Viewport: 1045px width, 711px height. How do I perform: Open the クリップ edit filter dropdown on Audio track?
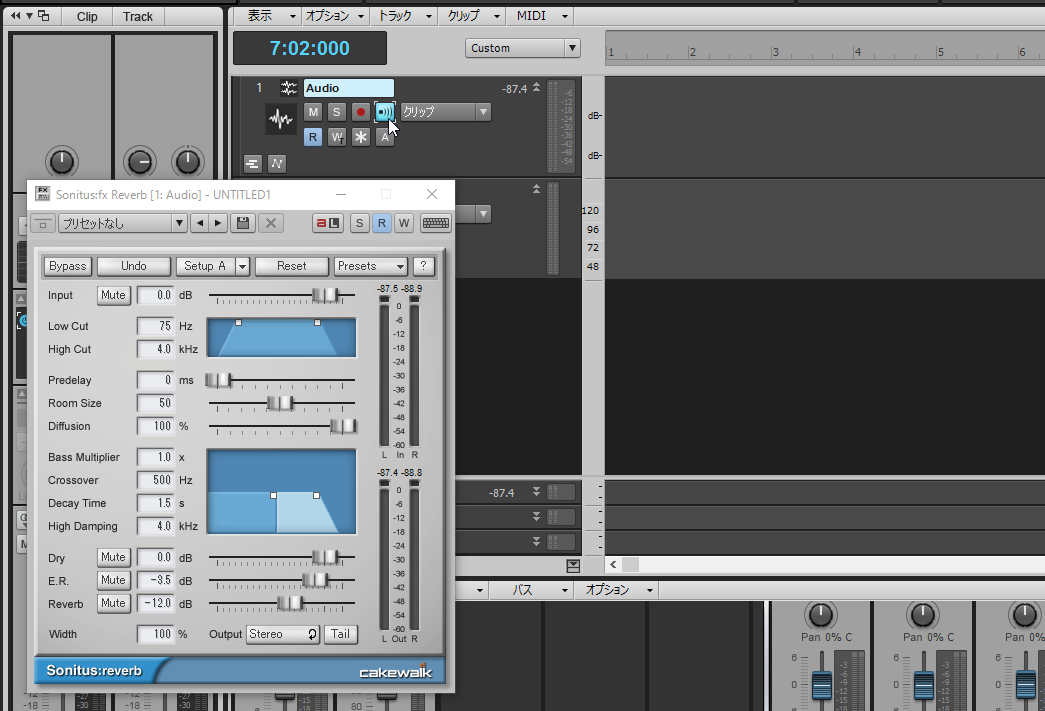pyautogui.click(x=445, y=112)
